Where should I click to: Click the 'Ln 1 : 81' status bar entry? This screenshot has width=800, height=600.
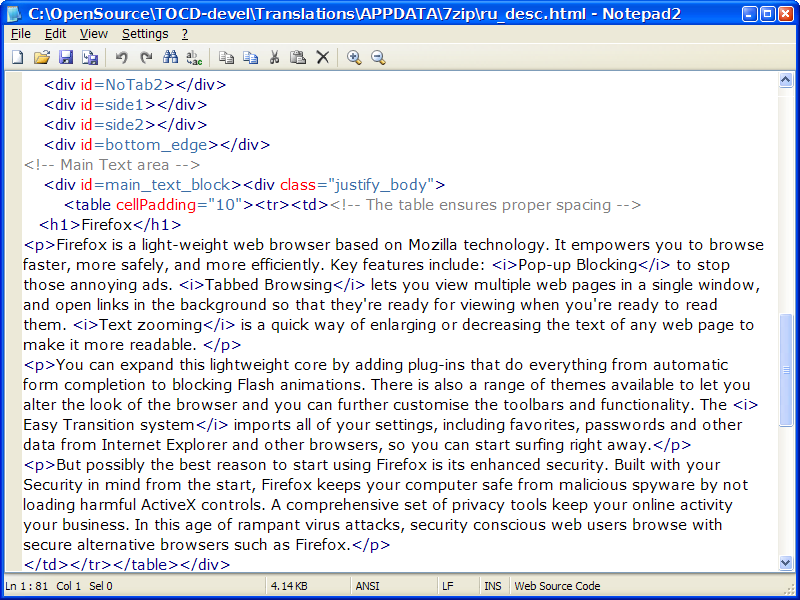[27, 586]
